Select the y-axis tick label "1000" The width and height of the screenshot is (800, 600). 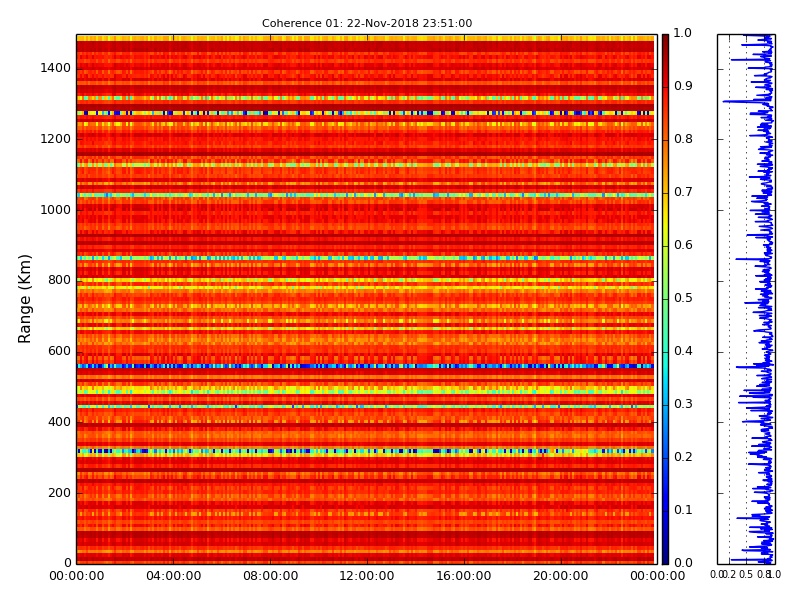click(x=56, y=210)
